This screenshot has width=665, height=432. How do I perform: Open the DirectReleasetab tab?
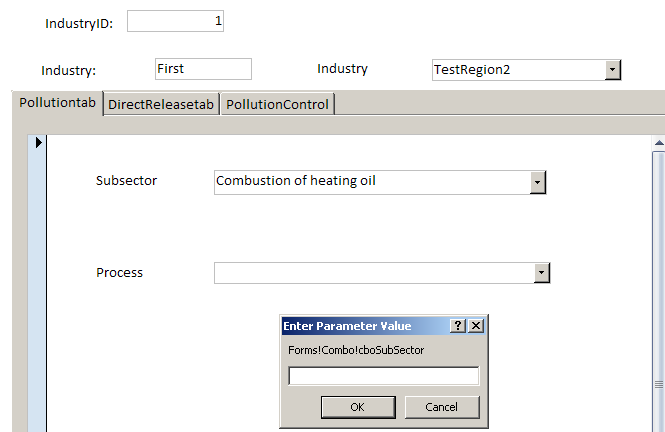pos(161,104)
